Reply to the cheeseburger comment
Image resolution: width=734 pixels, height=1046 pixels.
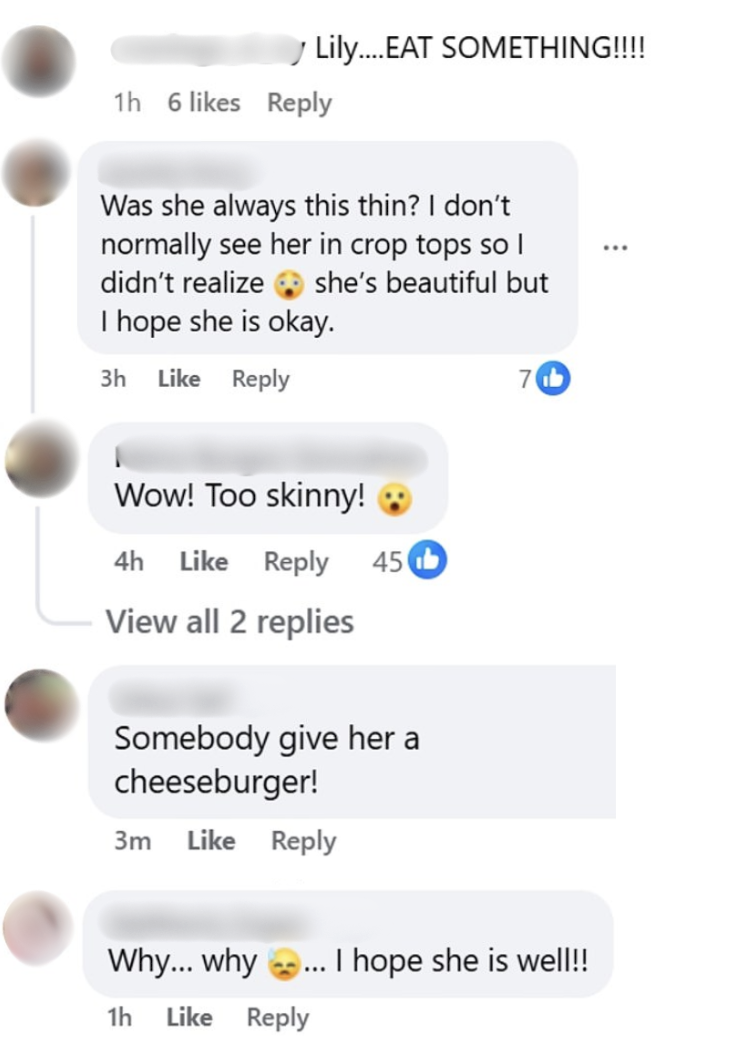(x=303, y=841)
